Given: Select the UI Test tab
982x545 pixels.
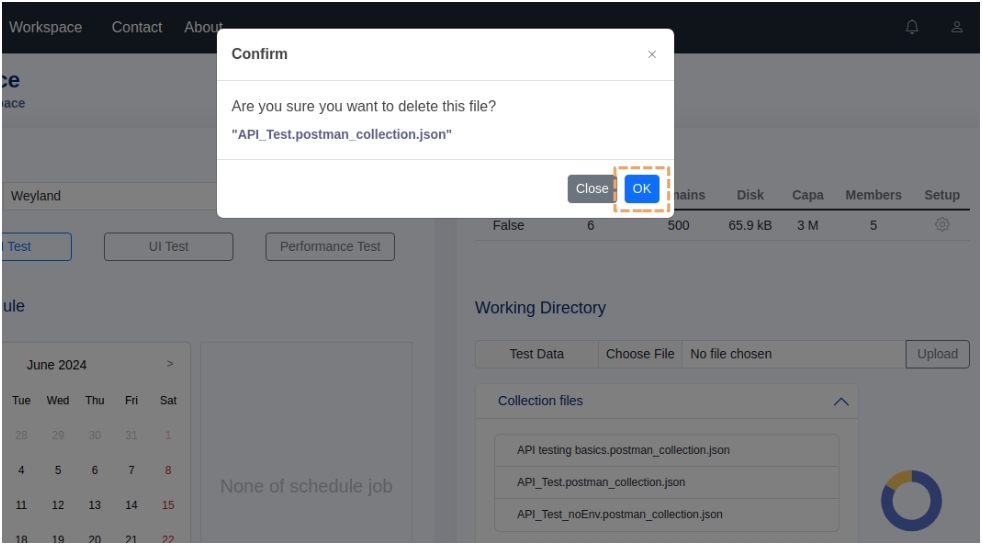Looking at the screenshot, I should 168,247.
